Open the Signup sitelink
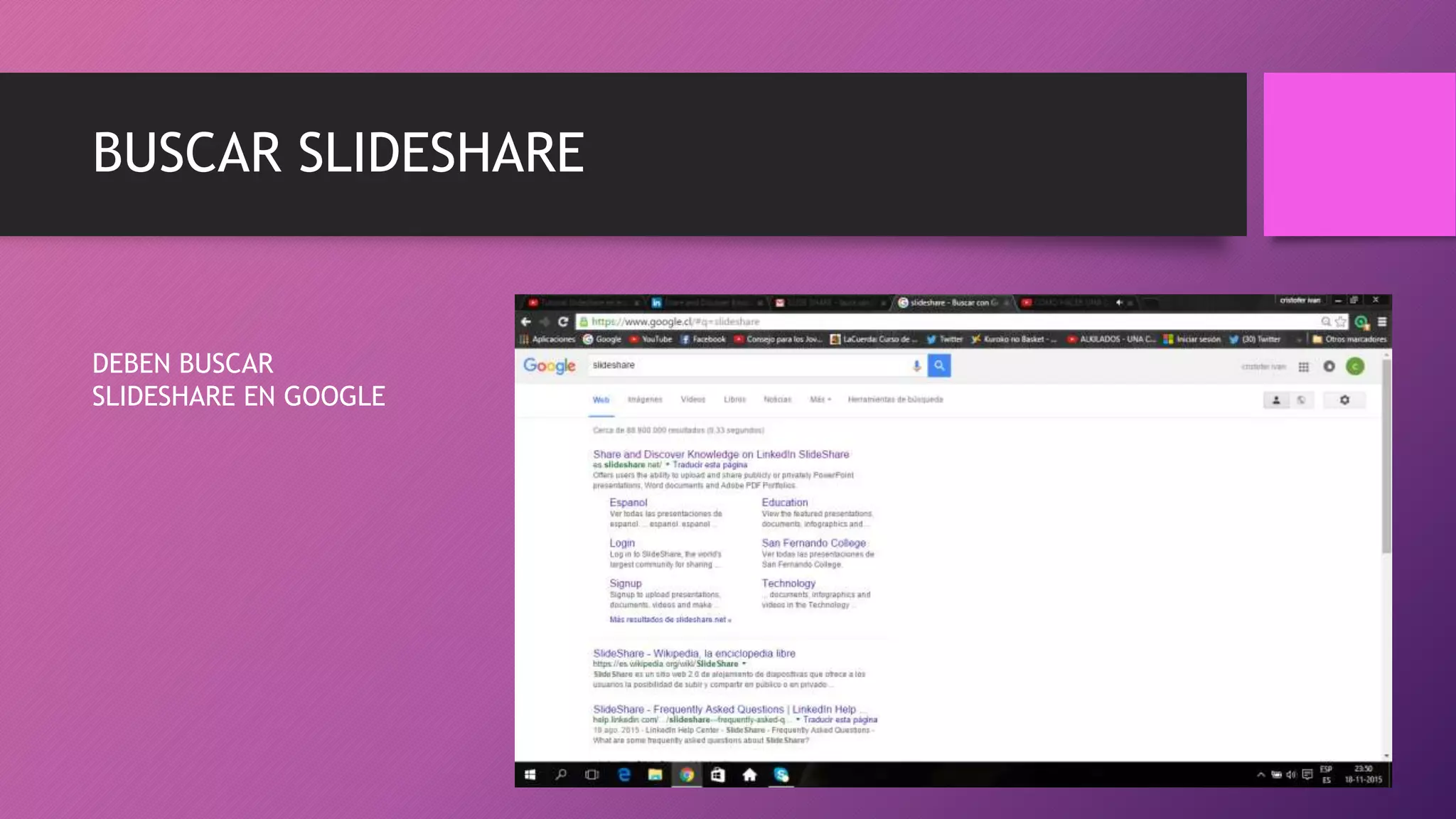The image size is (1456, 819). coord(626,584)
